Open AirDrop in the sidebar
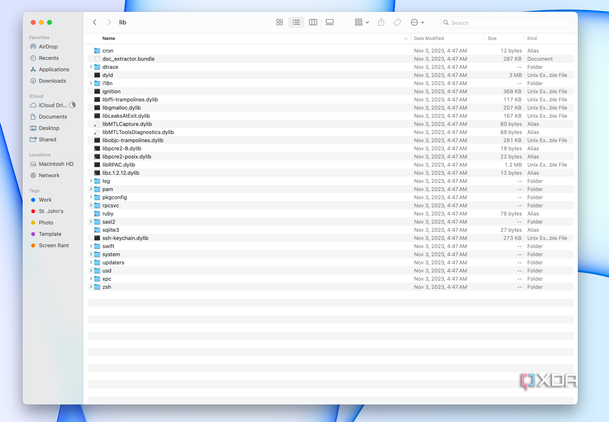 tap(48, 47)
